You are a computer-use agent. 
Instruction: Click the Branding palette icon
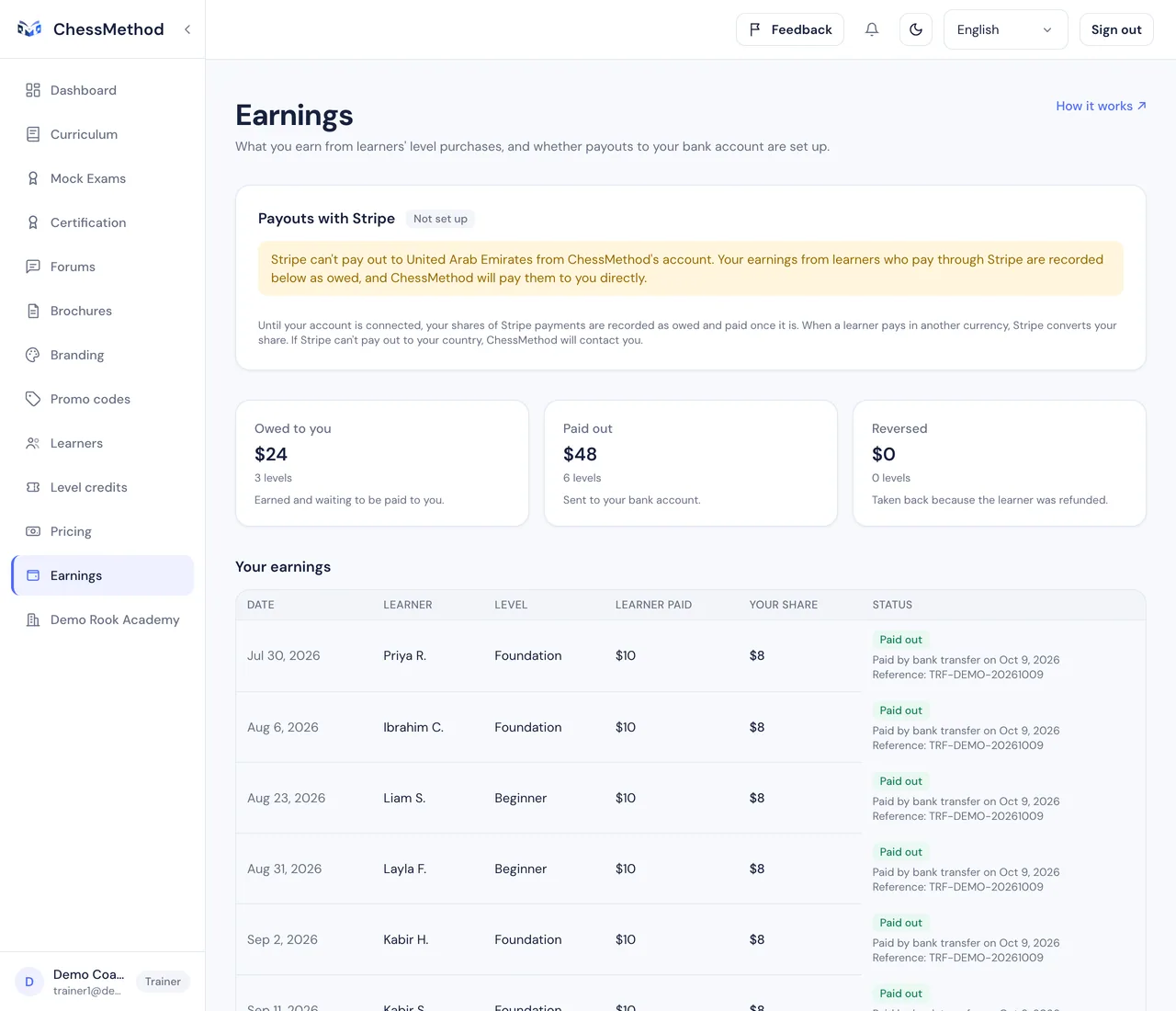(33, 355)
